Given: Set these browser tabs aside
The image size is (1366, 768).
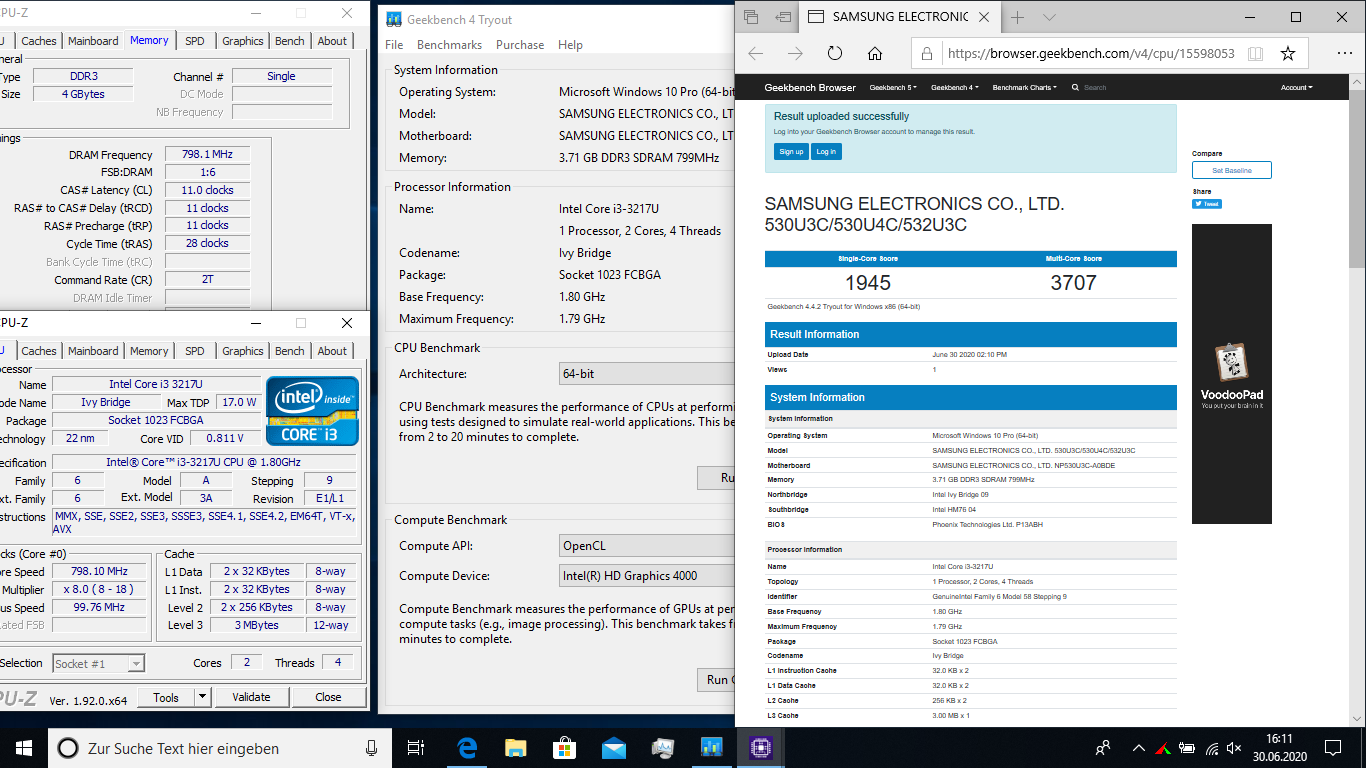Looking at the screenshot, I should 783,17.
